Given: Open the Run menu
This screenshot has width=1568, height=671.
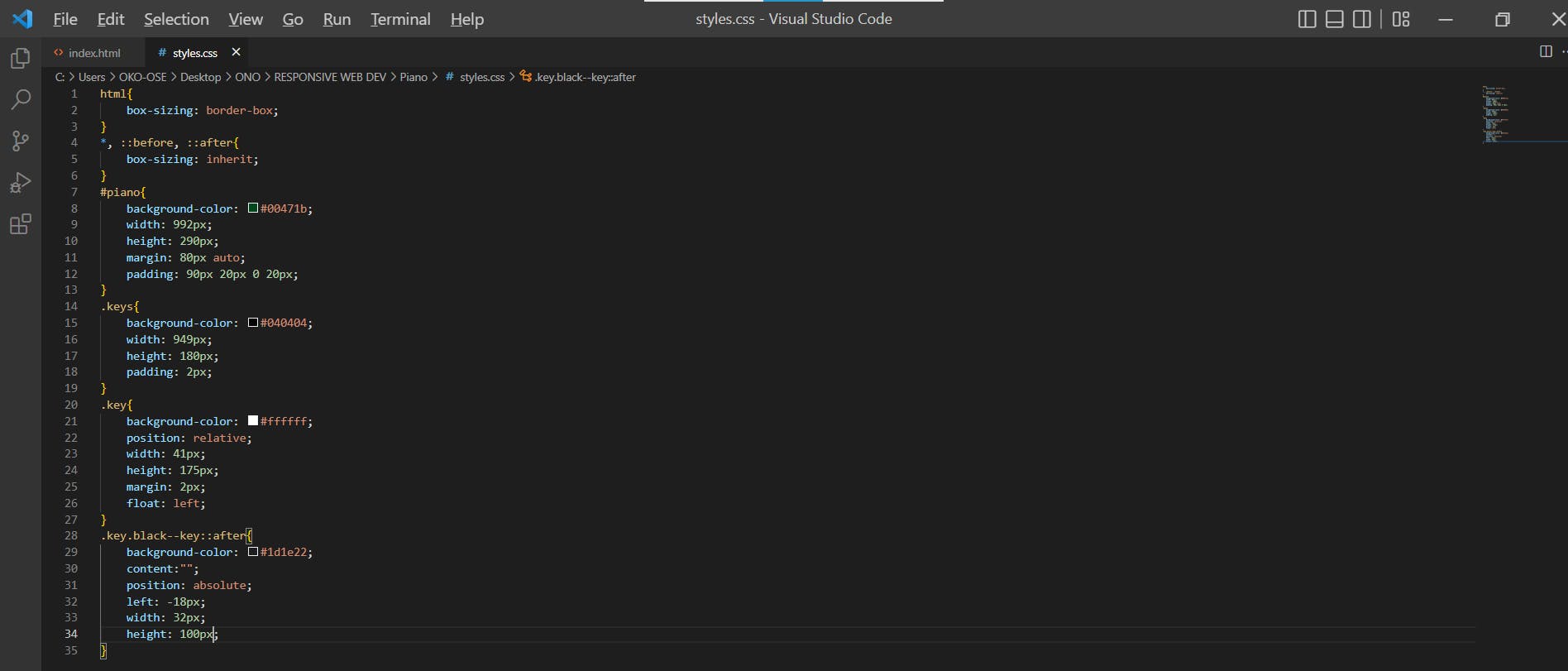Looking at the screenshot, I should (x=337, y=19).
